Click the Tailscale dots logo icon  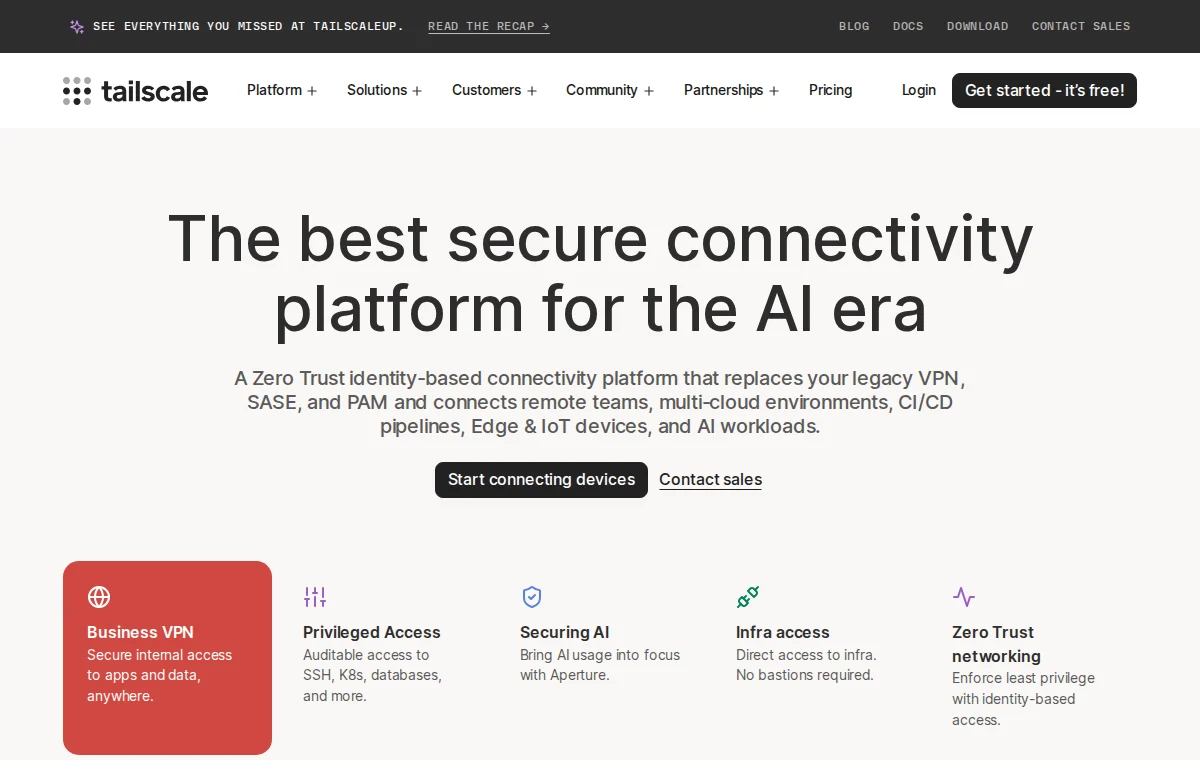[x=77, y=91]
